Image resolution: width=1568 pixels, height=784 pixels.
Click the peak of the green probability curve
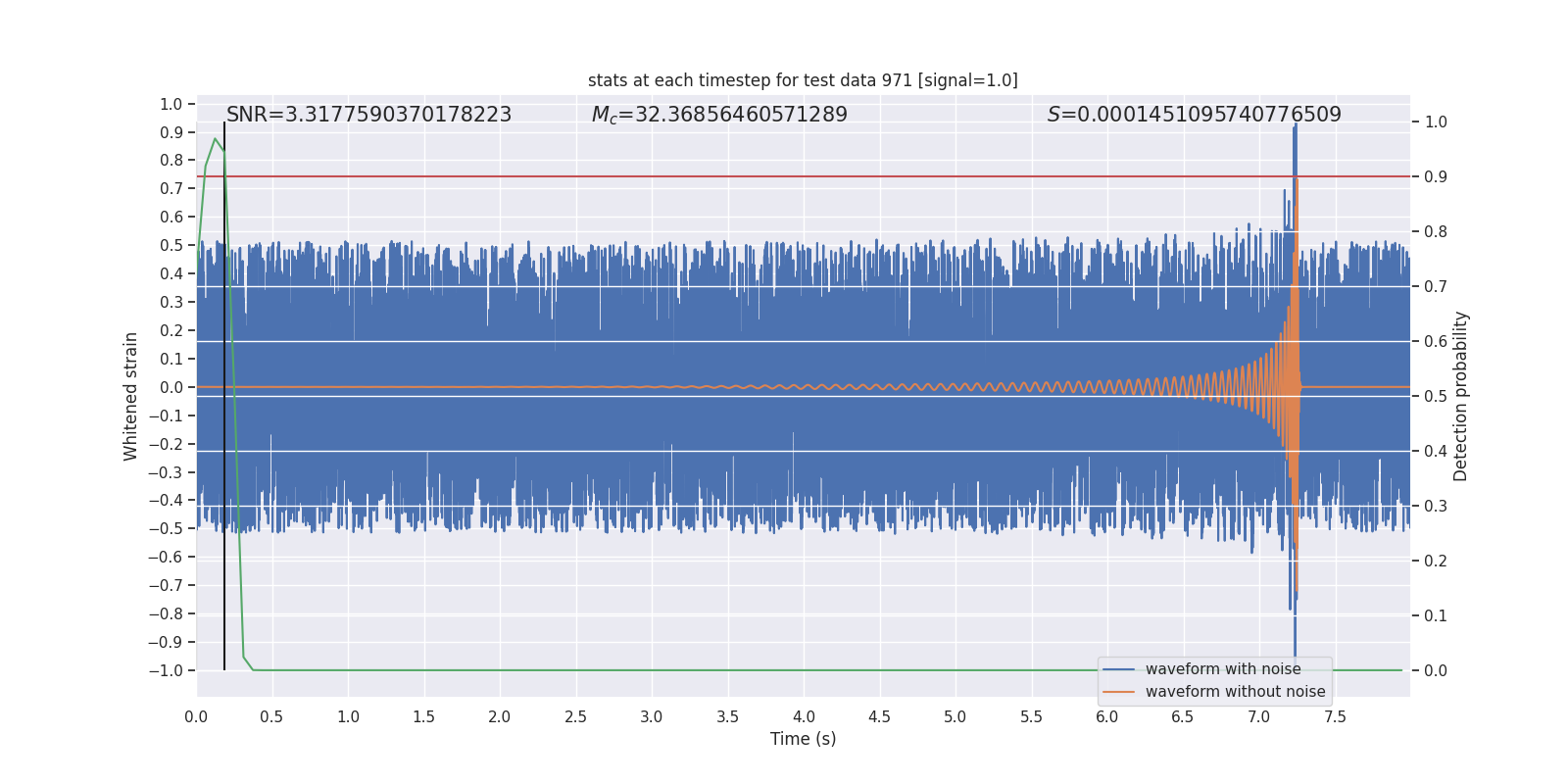tap(215, 139)
